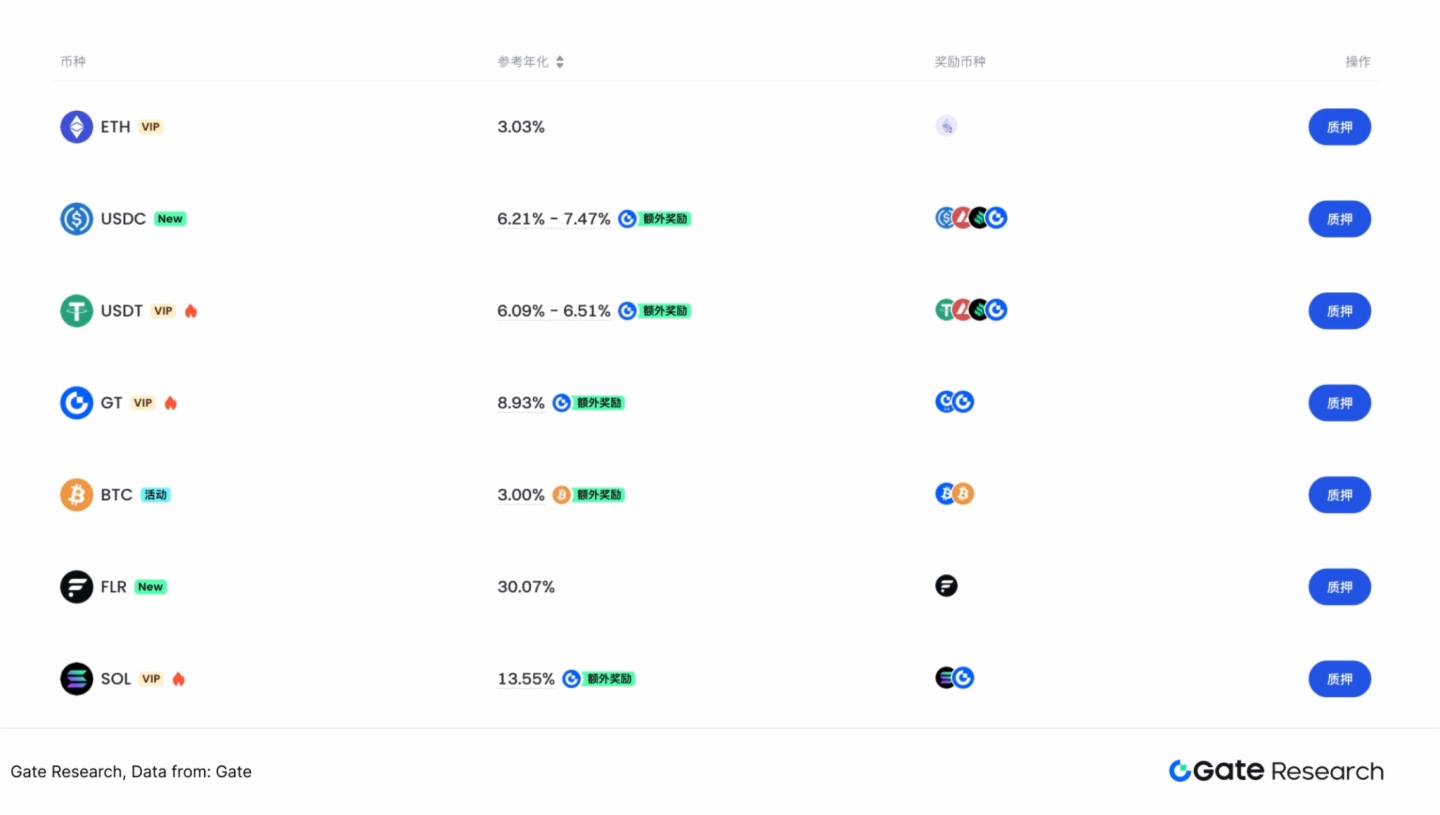This screenshot has height=815, width=1440.
Task: Click the FLR Flare icon
Action: 76,587
